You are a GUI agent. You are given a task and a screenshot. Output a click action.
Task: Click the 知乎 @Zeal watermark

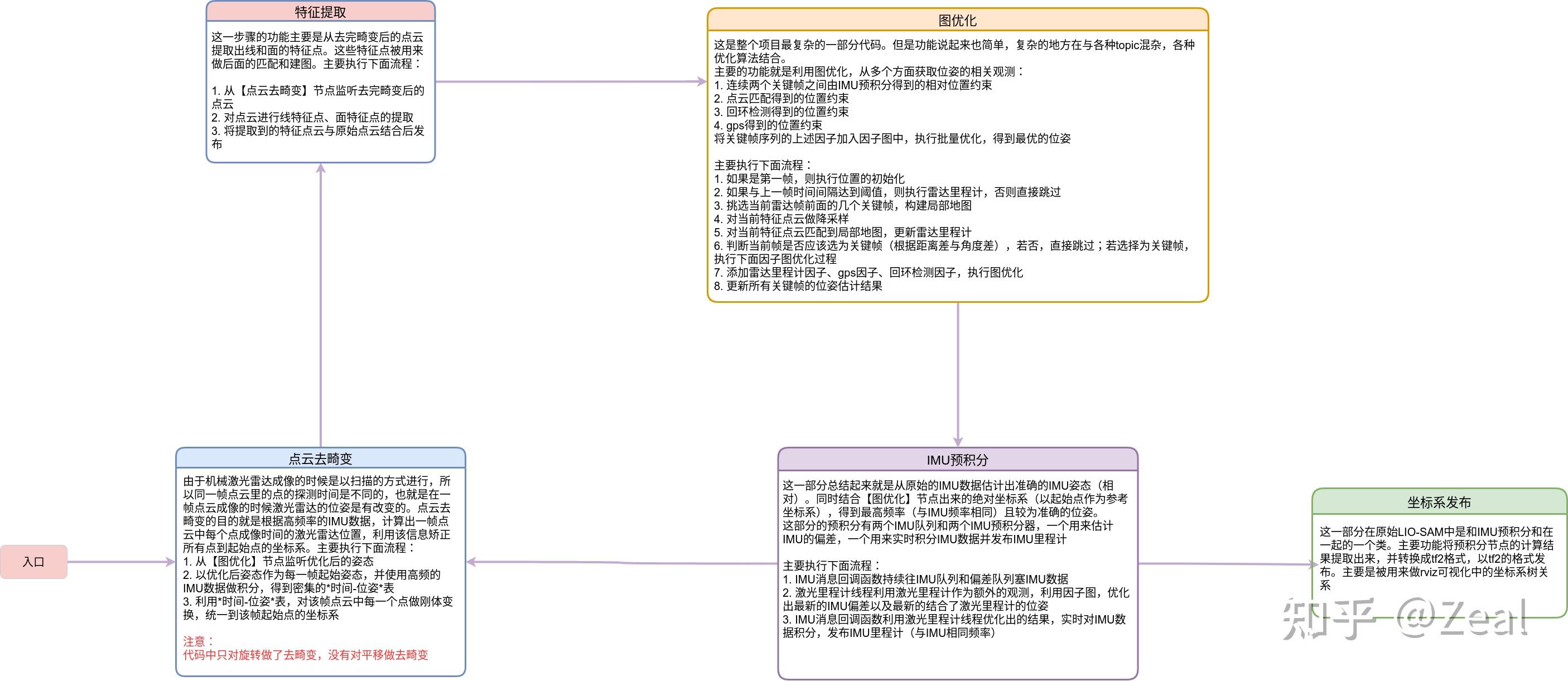tap(1405, 618)
